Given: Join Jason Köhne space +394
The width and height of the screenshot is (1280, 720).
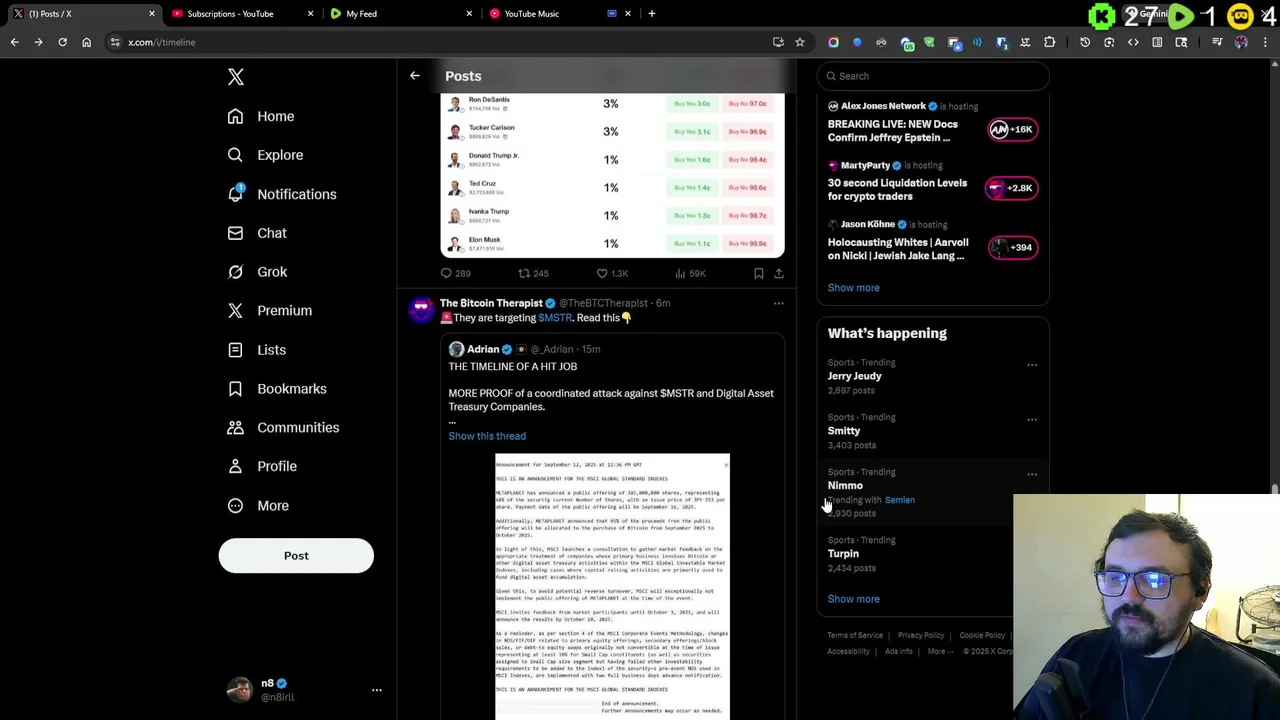Looking at the screenshot, I should click(1012, 247).
